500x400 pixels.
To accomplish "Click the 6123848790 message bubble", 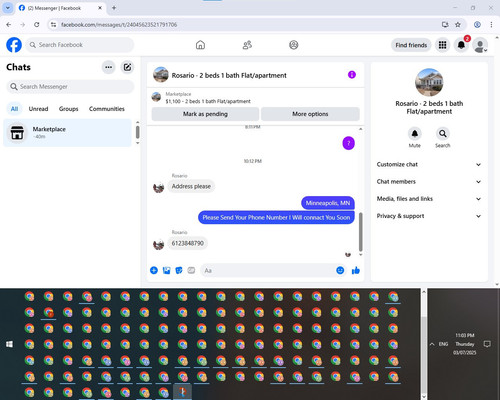I will click(x=188, y=243).
